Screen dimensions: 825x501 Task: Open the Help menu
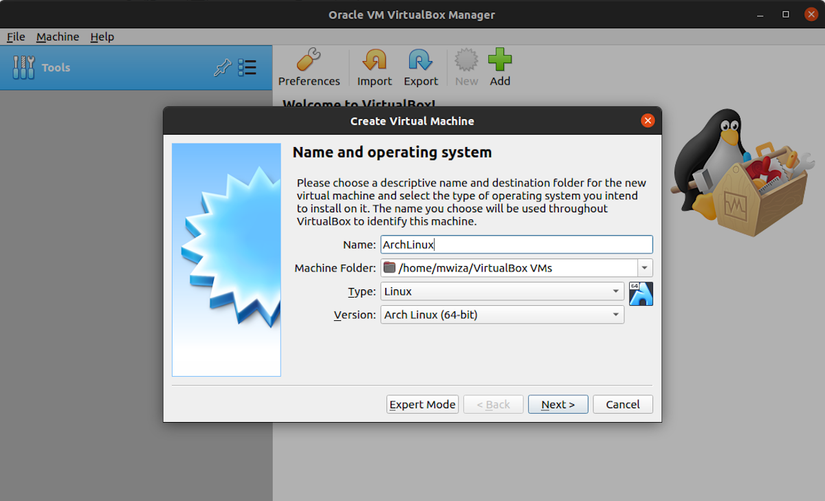(102, 37)
